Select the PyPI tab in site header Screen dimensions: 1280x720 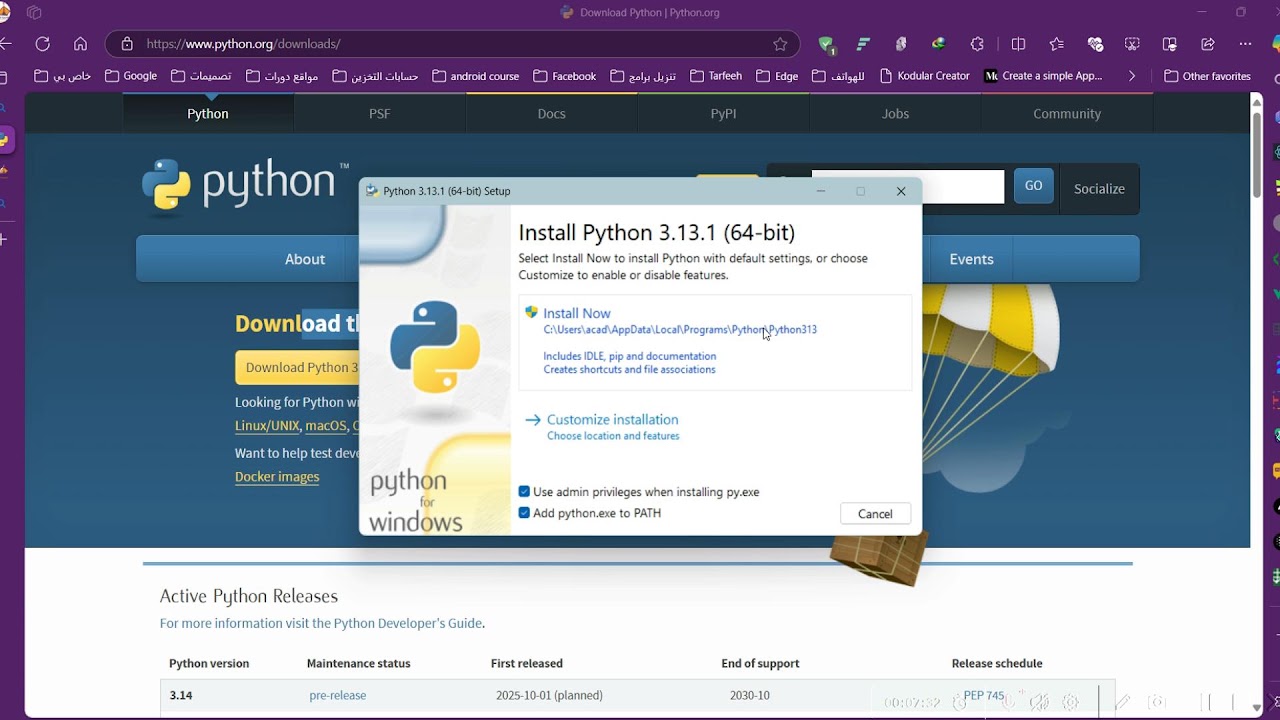[x=724, y=114]
